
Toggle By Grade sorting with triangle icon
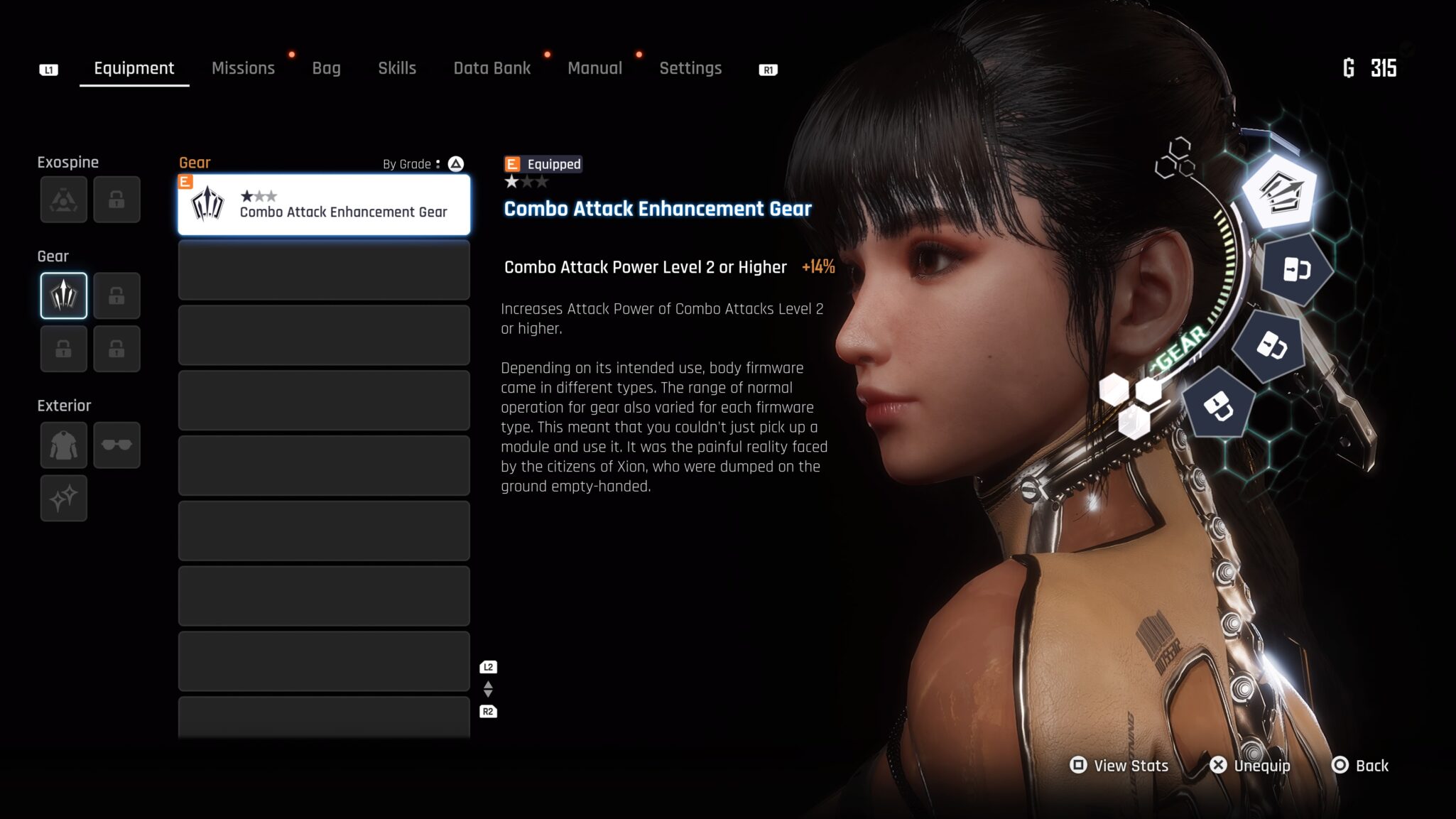(456, 164)
